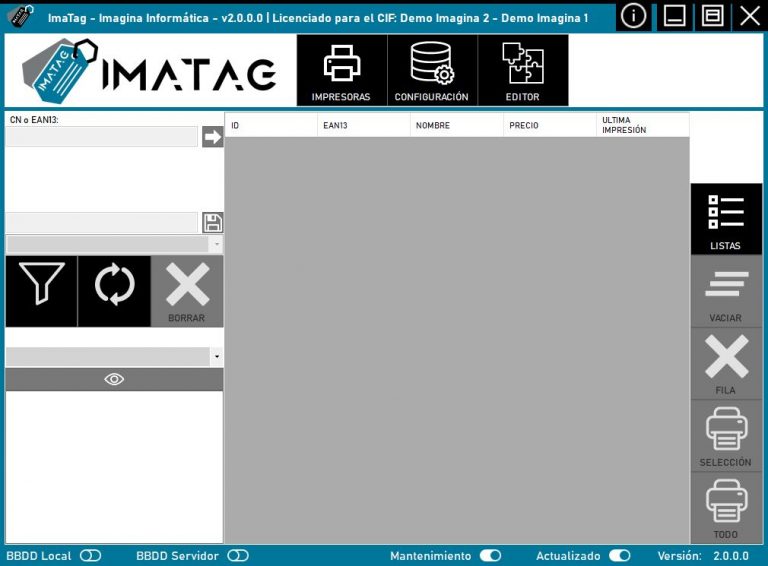Viewport: 768px width, 566px height.
Task: Sort by the ID column header
Action: [x=271, y=125]
